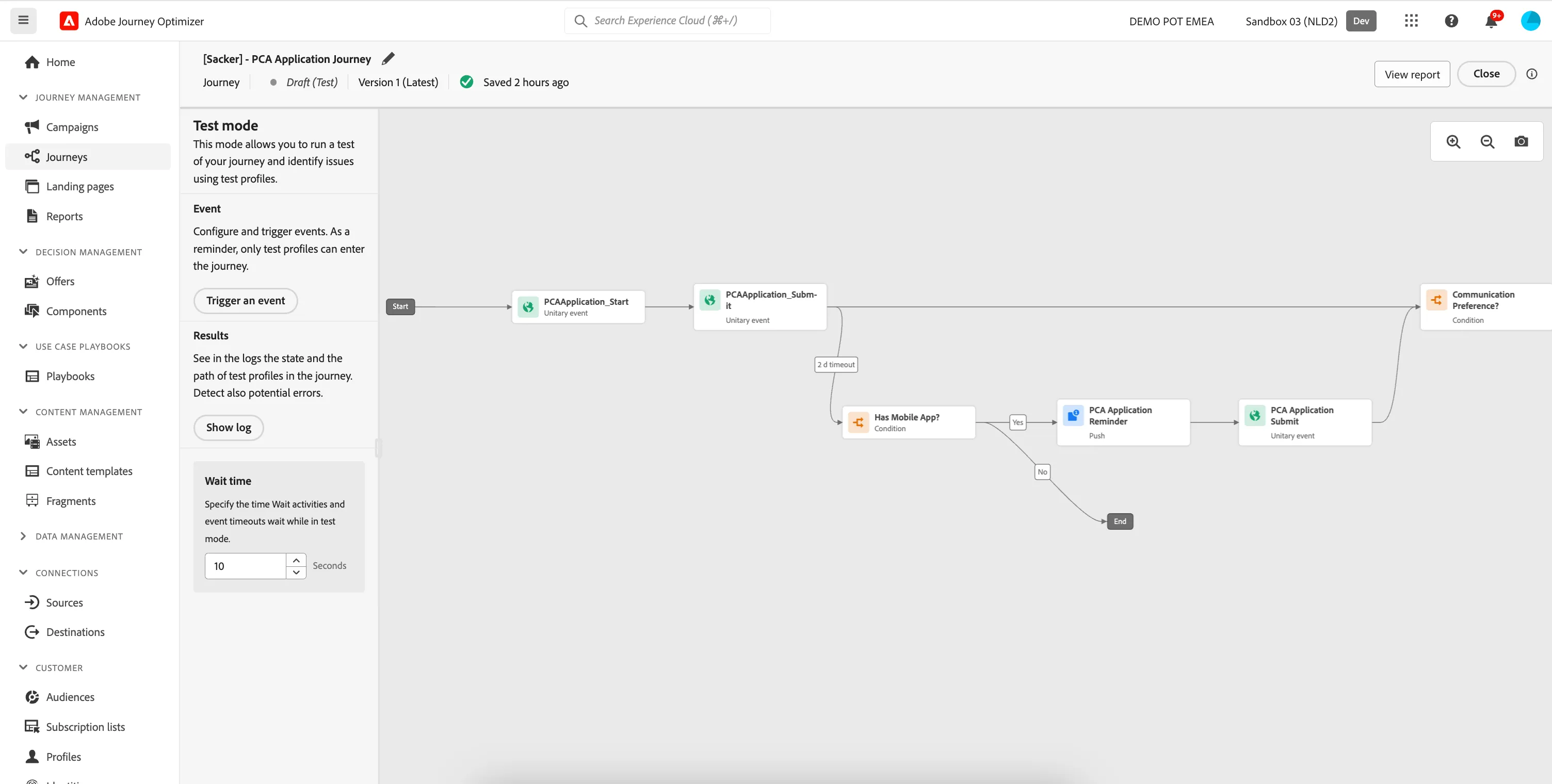Select the PCAApplication_Submit event node

point(759,307)
